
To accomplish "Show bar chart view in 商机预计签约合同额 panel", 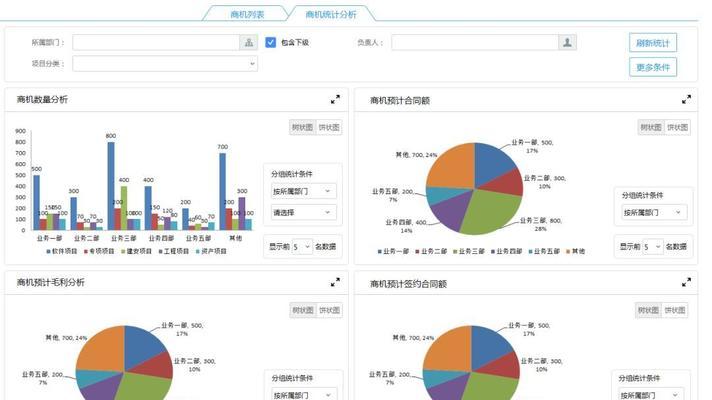I will tap(648, 310).
